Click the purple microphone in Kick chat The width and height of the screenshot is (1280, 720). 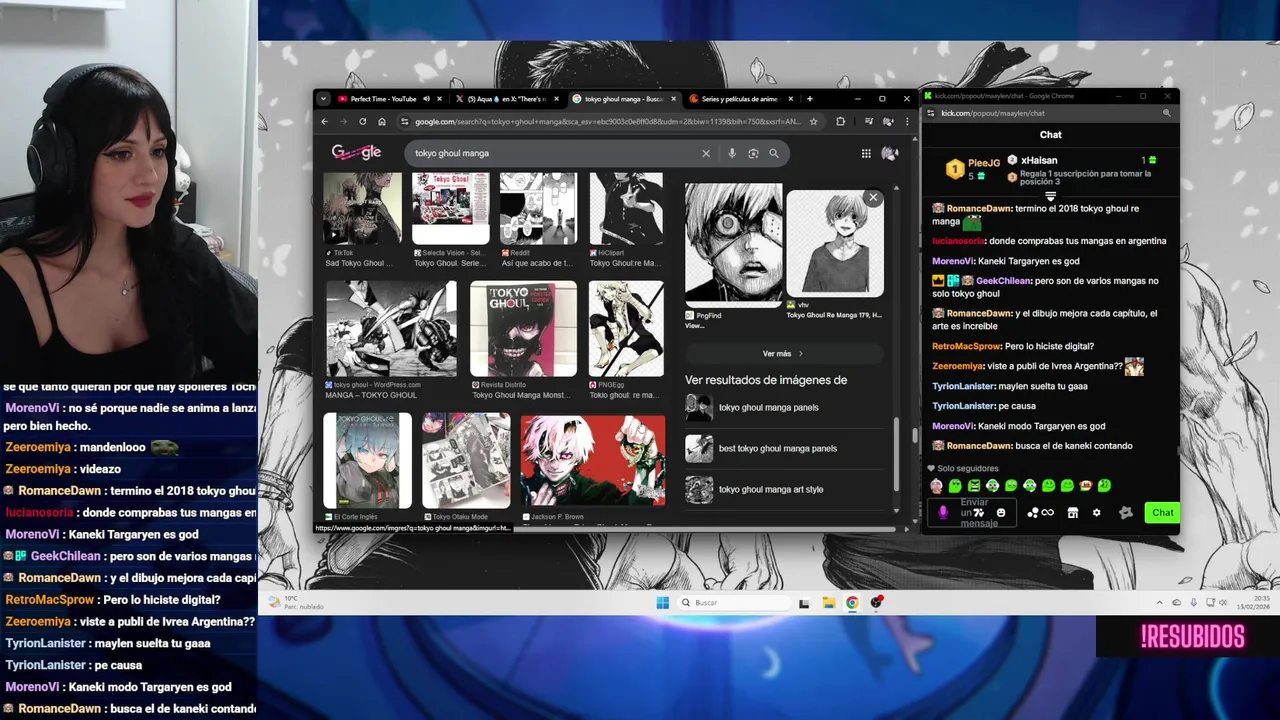[942, 513]
